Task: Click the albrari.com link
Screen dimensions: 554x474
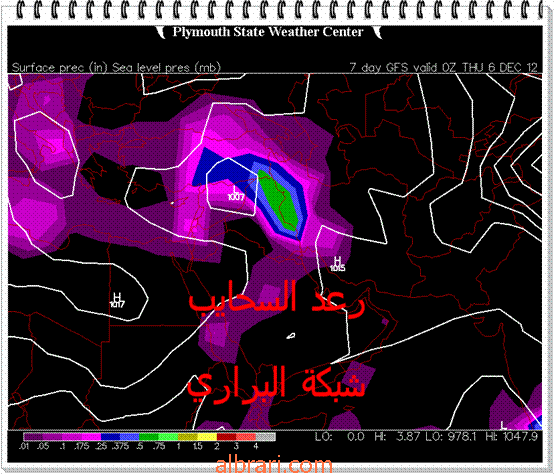Action: coord(273,465)
